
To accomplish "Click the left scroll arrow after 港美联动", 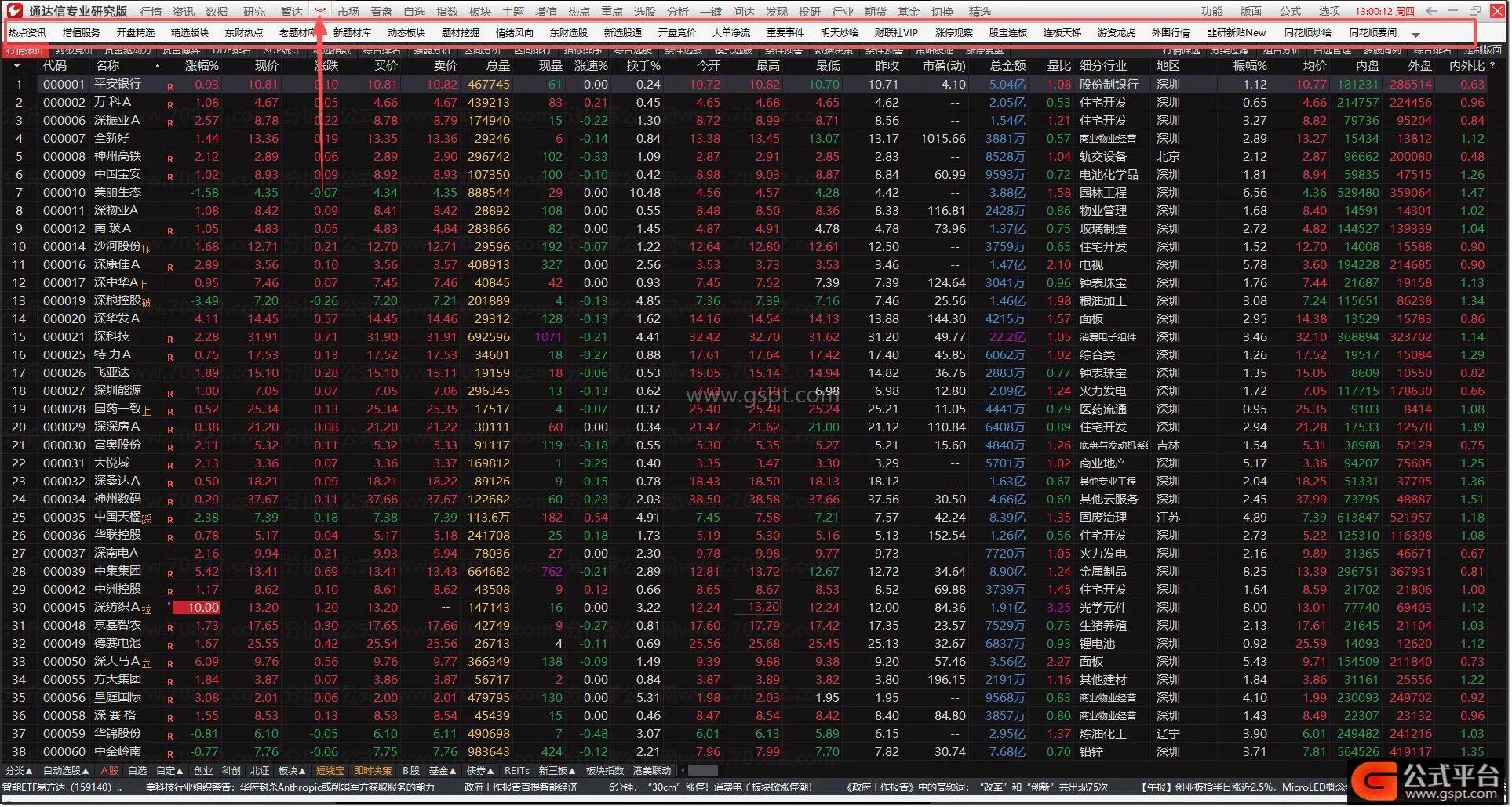I will tap(682, 771).
